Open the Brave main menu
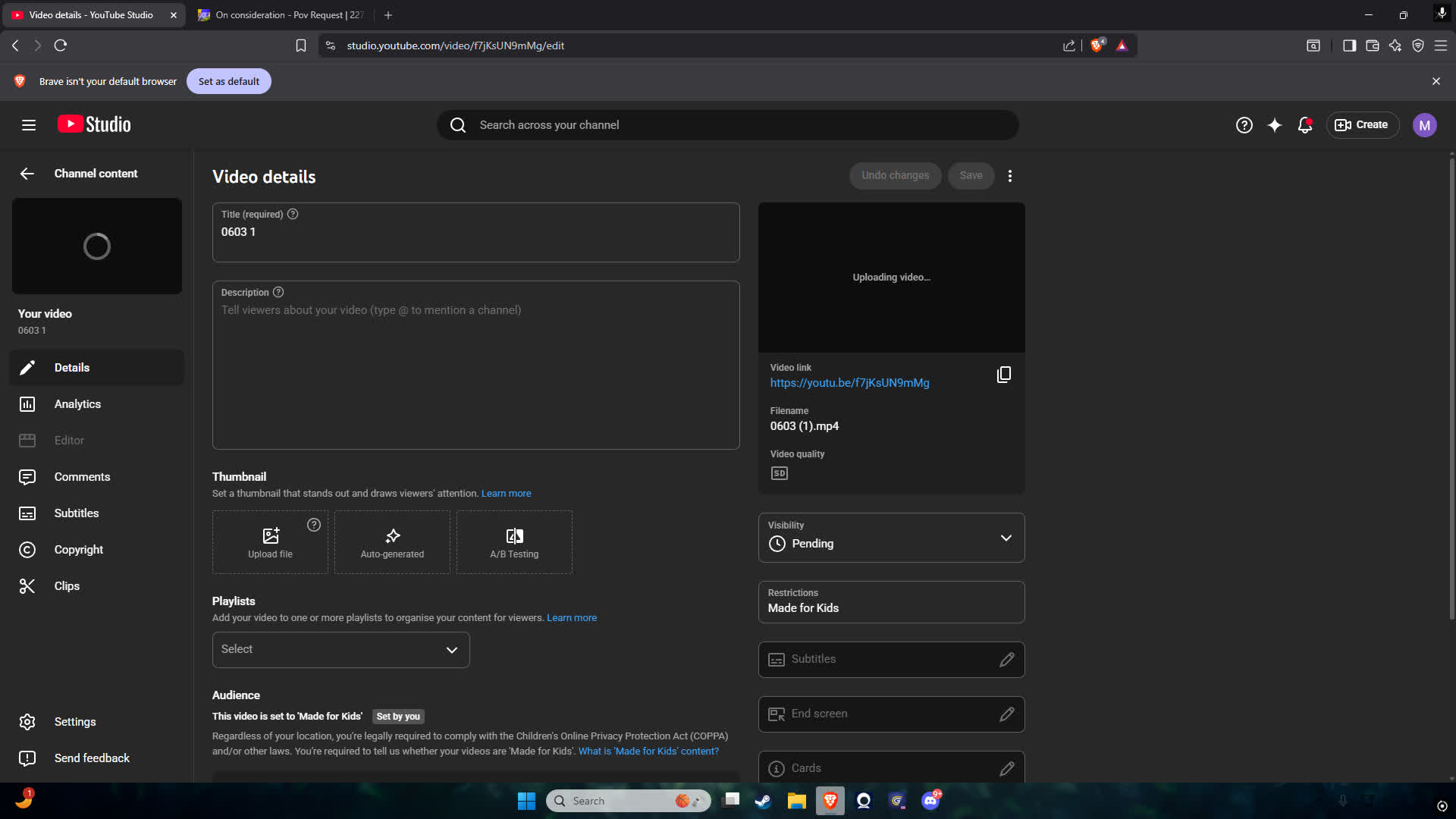Image resolution: width=1456 pixels, height=819 pixels. (1441, 45)
